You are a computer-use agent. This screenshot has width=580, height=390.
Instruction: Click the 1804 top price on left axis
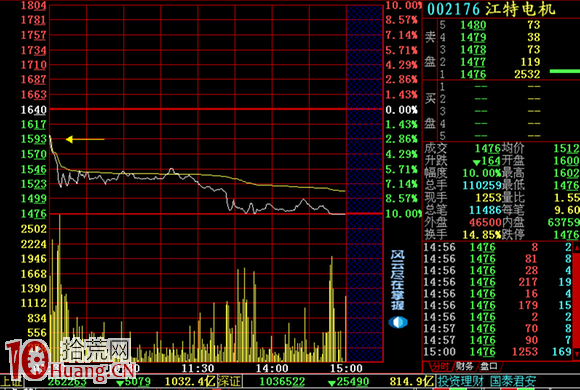coord(34,6)
